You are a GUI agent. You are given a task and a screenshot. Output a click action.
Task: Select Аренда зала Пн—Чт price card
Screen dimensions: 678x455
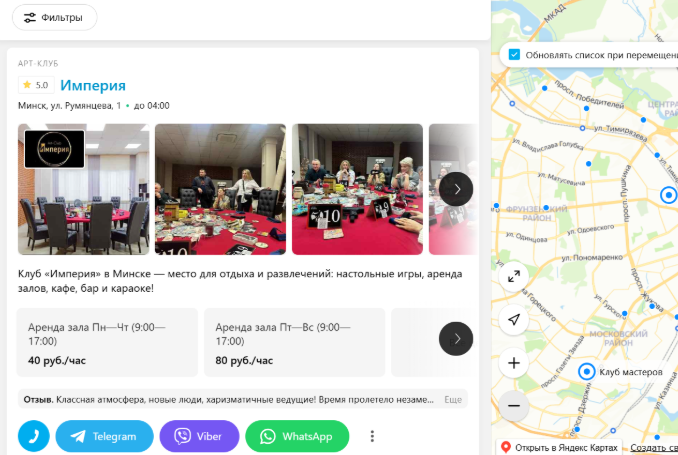(x=107, y=343)
